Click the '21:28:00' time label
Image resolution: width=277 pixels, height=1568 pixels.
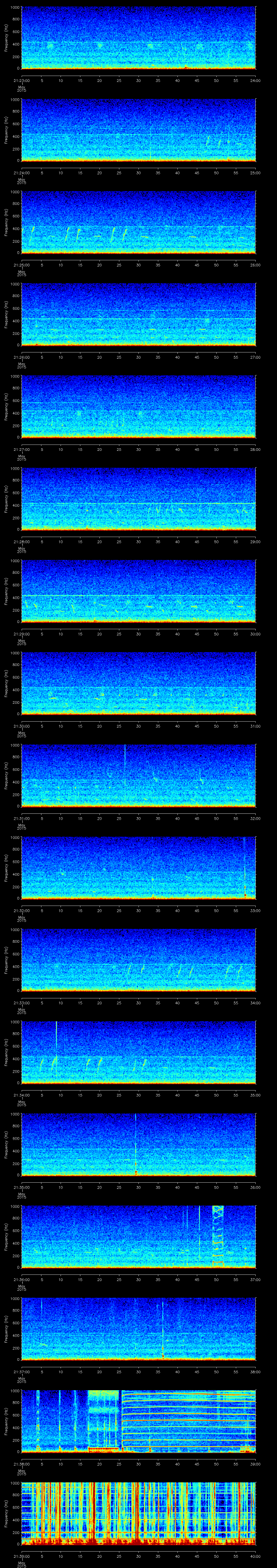(x=21, y=542)
